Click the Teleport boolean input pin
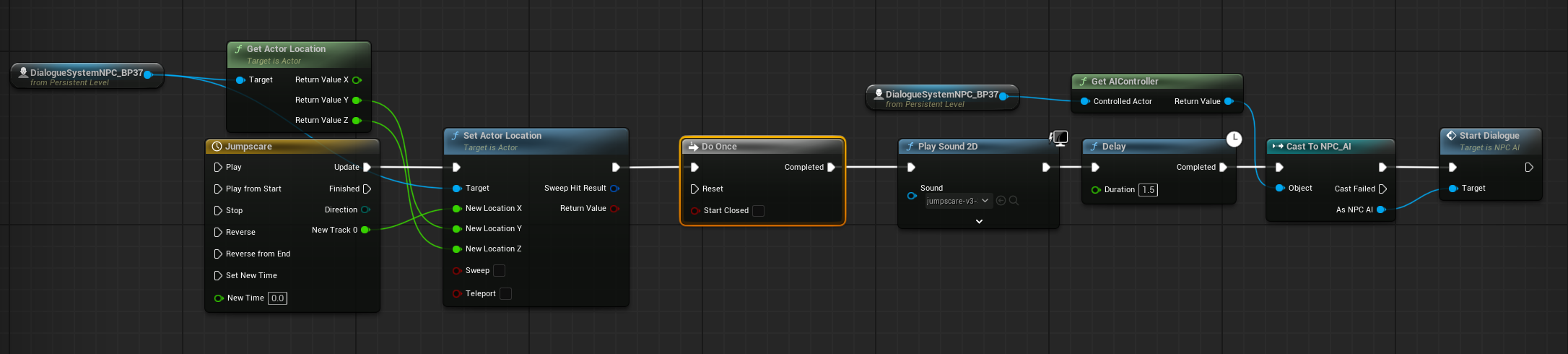The height and width of the screenshot is (354, 1568). (457, 294)
